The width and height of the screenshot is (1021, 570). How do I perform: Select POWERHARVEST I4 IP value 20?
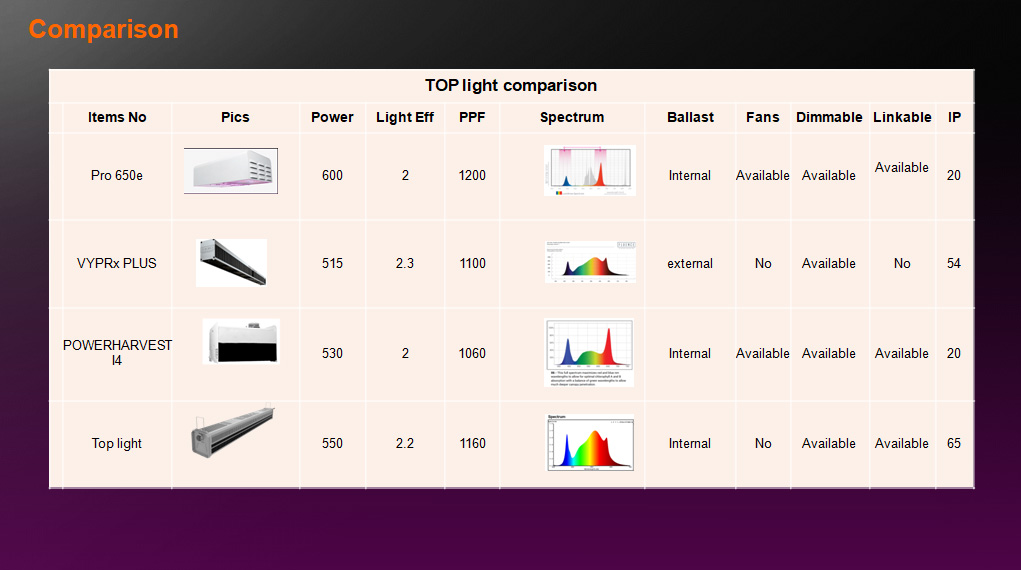[x=954, y=353]
